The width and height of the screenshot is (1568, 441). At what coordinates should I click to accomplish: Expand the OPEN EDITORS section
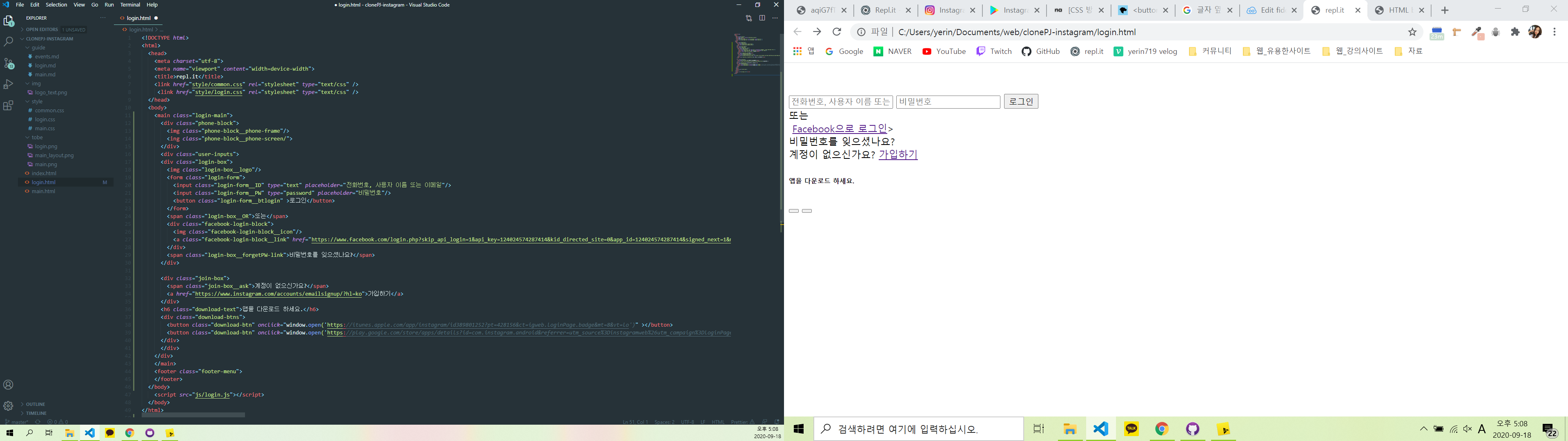41,29
